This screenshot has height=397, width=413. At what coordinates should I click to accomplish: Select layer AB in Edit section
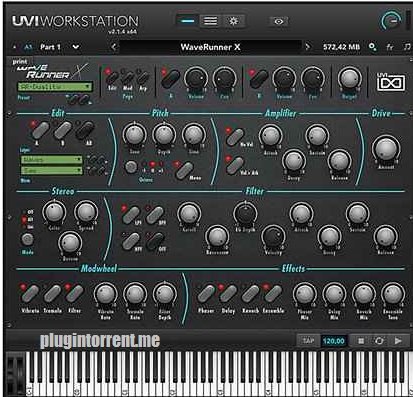coord(85,130)
